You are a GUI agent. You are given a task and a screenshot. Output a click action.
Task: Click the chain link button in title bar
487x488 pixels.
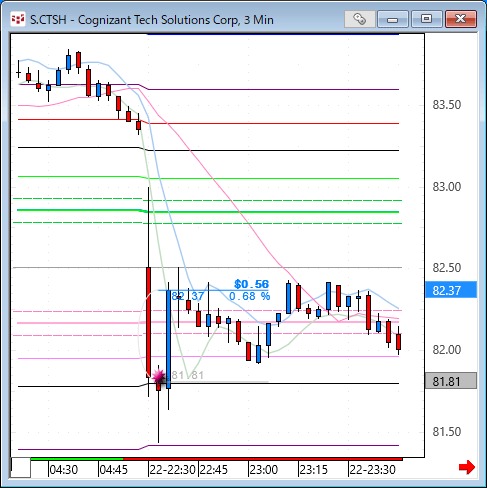click(x=360, y=19)
